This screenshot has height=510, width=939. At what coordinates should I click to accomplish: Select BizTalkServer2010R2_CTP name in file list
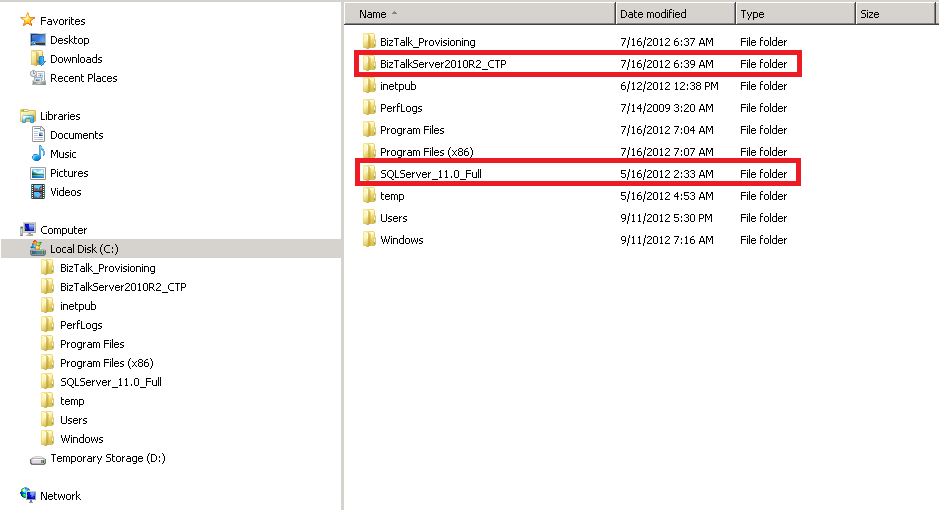[443, 64]
